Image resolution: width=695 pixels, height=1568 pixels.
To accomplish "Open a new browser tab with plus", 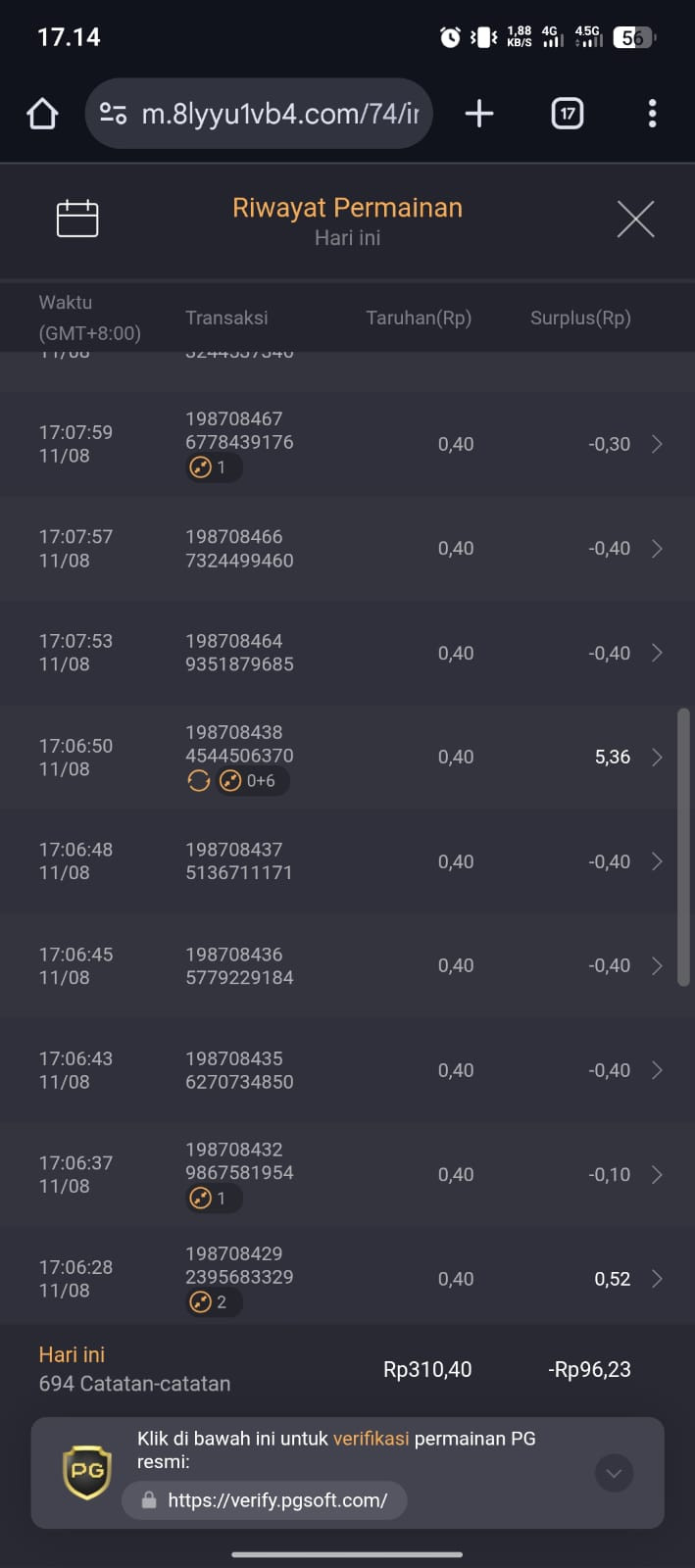I will (478, 114).
